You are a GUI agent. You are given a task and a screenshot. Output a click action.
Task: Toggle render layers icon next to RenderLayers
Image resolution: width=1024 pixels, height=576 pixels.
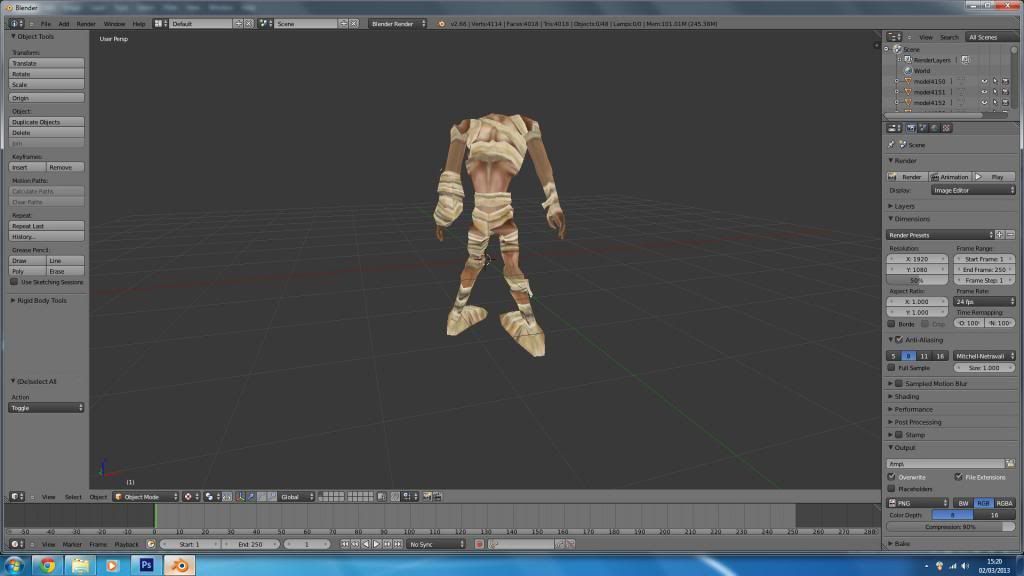pyautogui.click(x=965, y=60)
